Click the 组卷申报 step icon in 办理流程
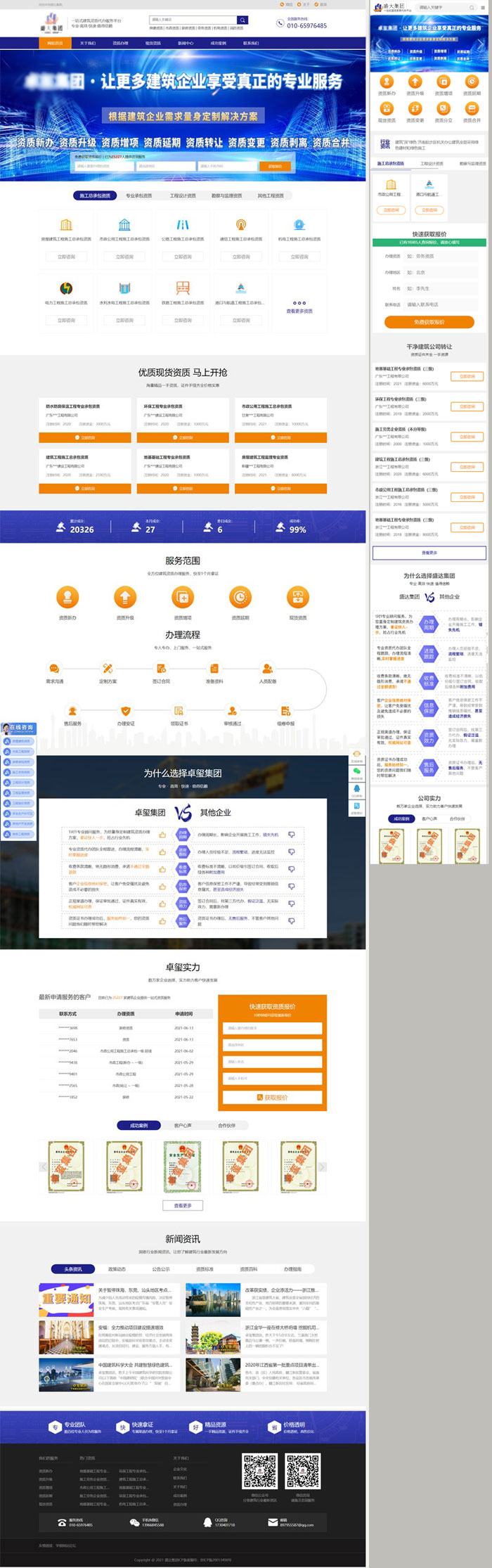492x1568 pixels. [285, 711]
